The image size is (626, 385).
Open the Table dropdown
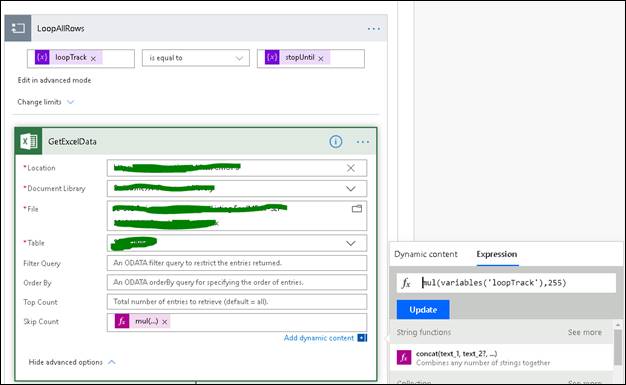351,243
